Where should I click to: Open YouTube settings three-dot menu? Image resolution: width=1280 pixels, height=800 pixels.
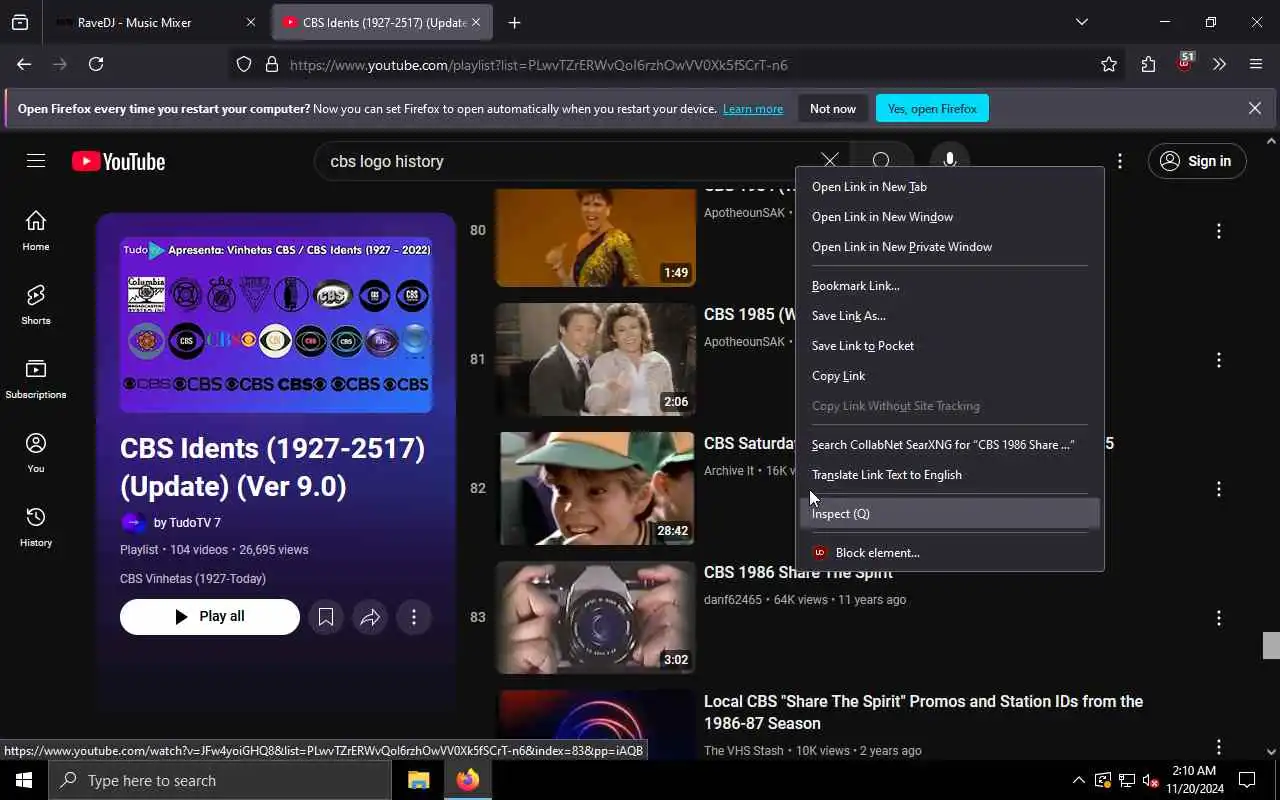(x=1120, y=161)
